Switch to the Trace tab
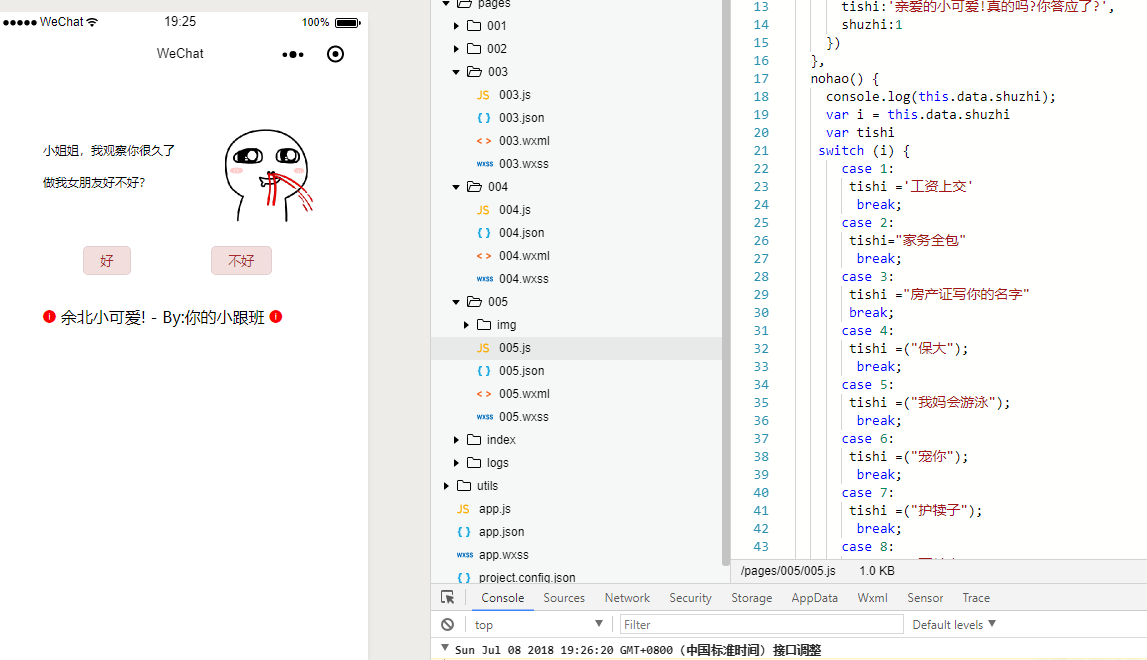This screenshot has height=660, width=1147. (x=976, y=598)
